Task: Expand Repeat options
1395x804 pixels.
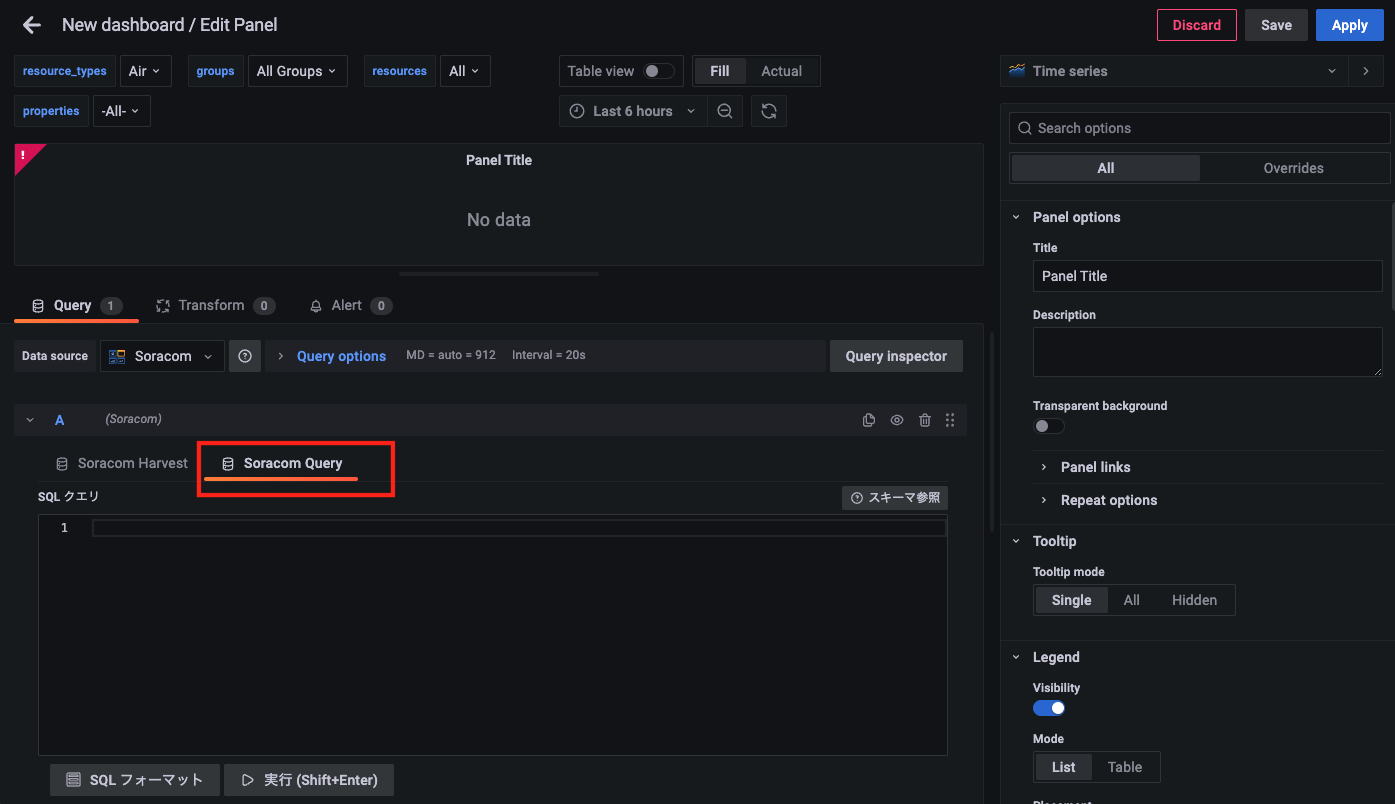Action: 1108,500
